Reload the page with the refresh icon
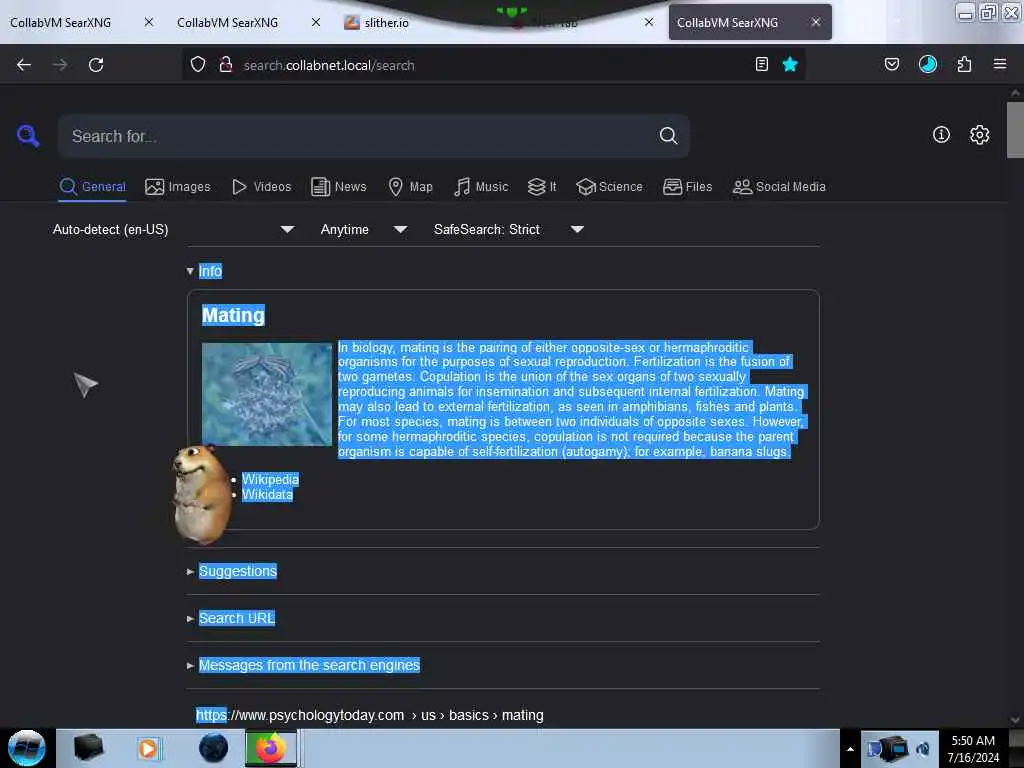This screenshot has width=1024, height=768. point(96,65)
